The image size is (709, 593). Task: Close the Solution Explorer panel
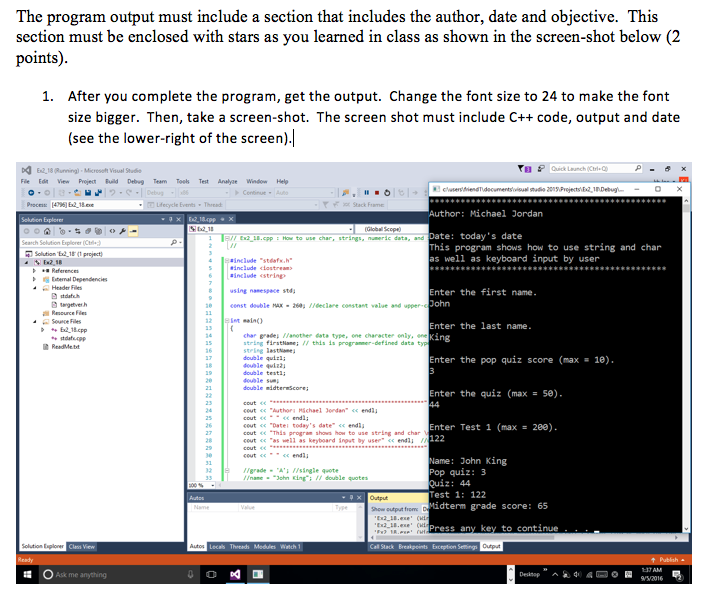click(x=179, y=219)
